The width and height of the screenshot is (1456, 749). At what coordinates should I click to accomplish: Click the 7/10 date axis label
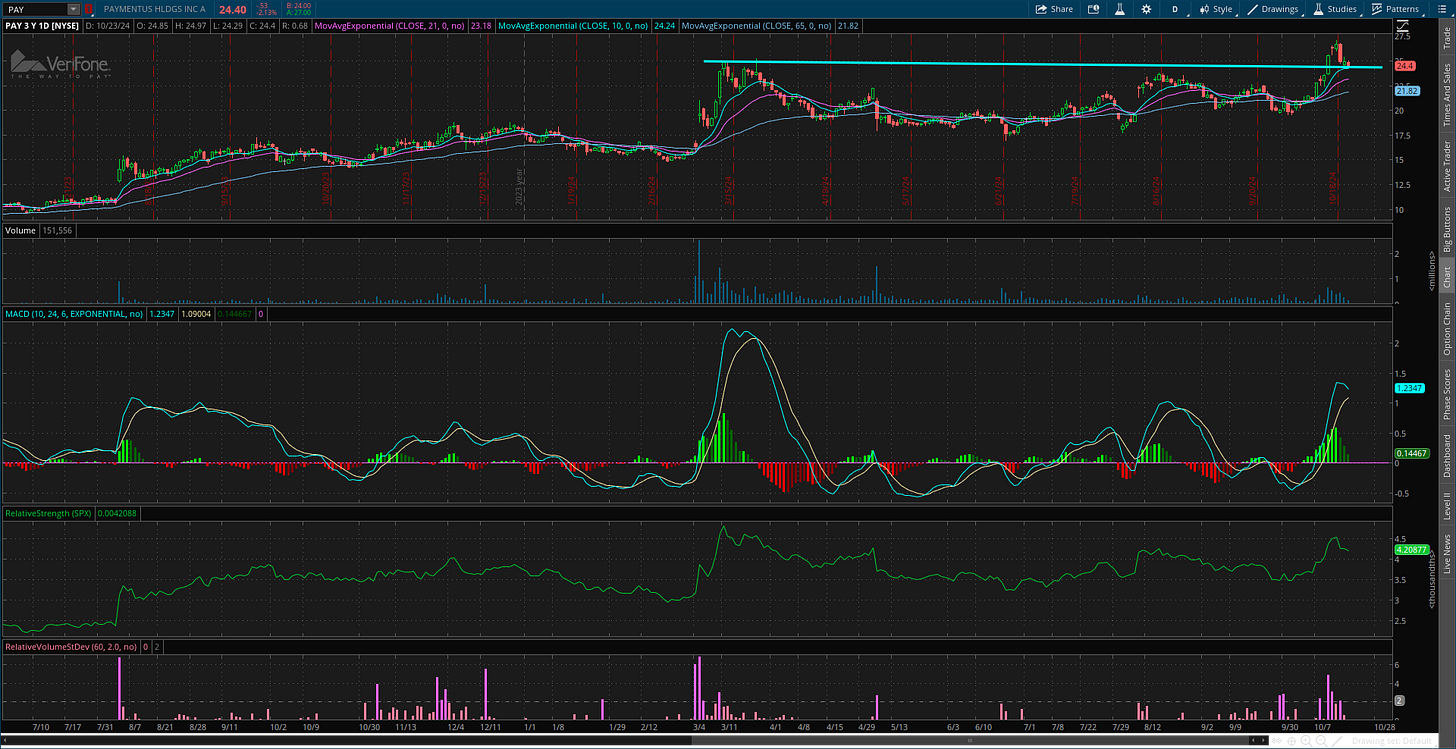point(42,728)
